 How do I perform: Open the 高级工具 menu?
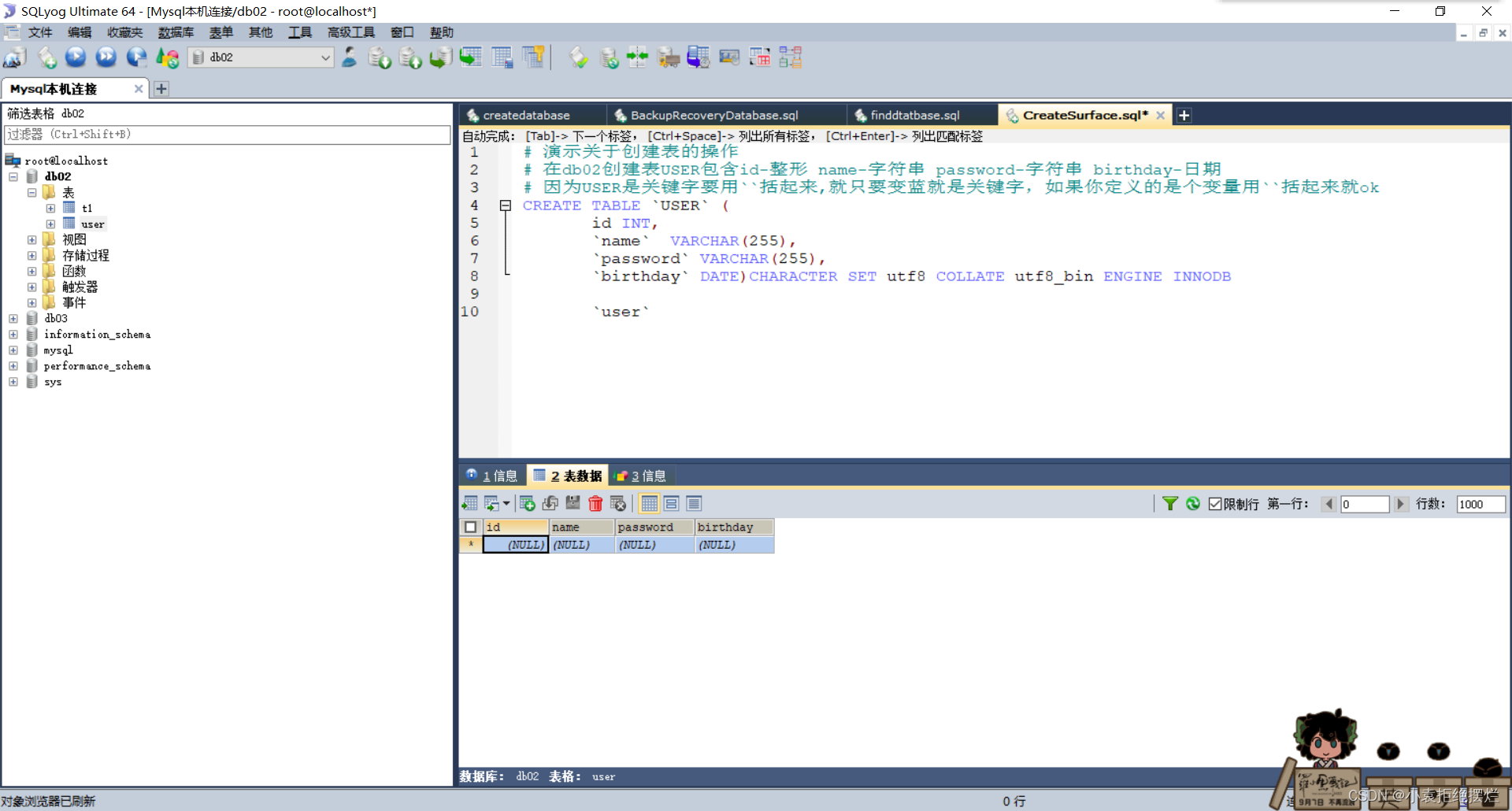351,32
